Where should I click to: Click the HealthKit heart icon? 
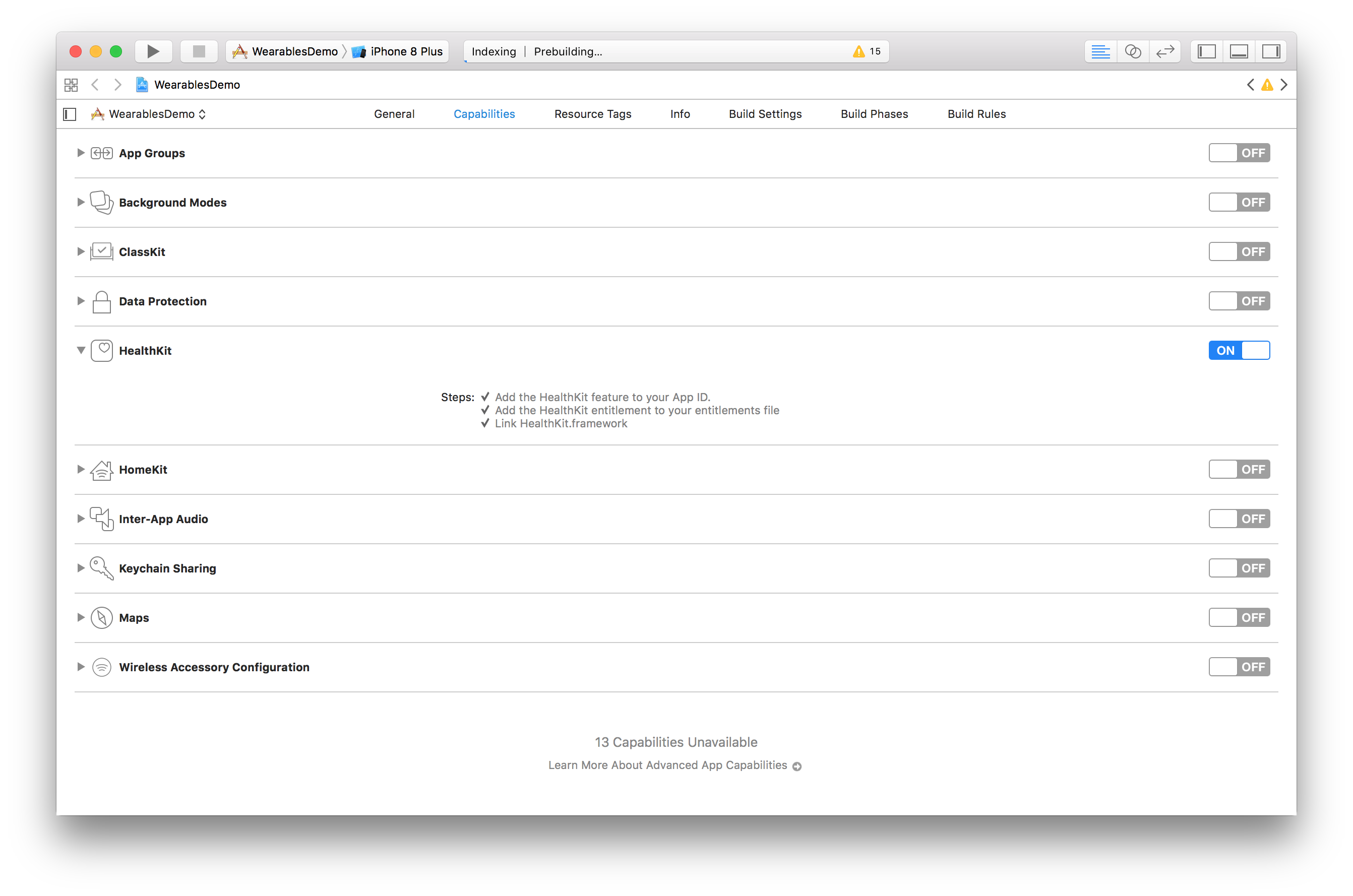click(102, 350)
